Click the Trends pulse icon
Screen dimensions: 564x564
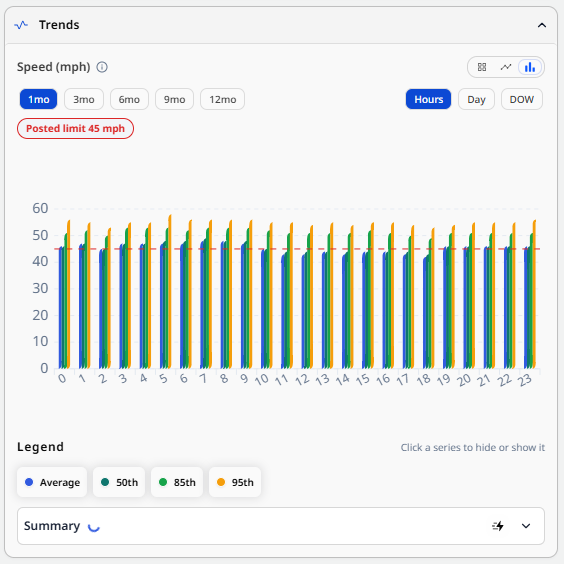21,25
